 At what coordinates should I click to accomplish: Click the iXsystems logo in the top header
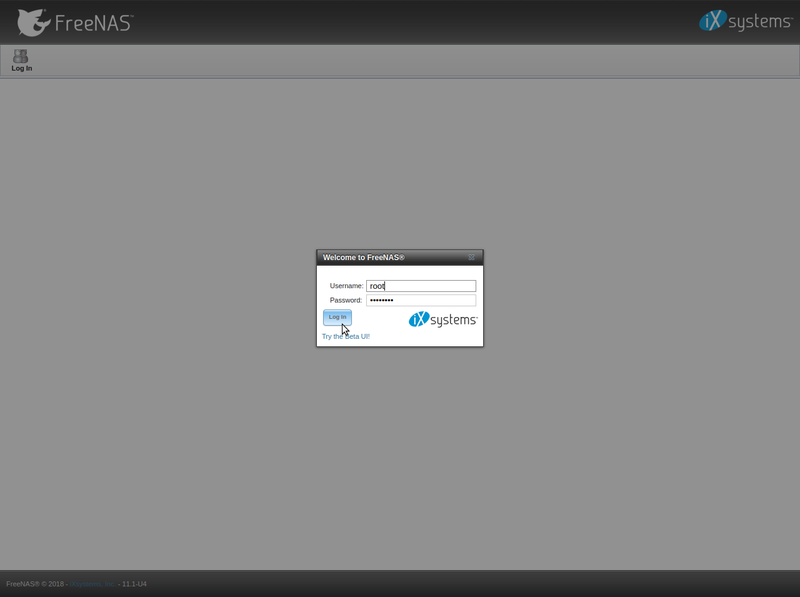pos(745,21)
